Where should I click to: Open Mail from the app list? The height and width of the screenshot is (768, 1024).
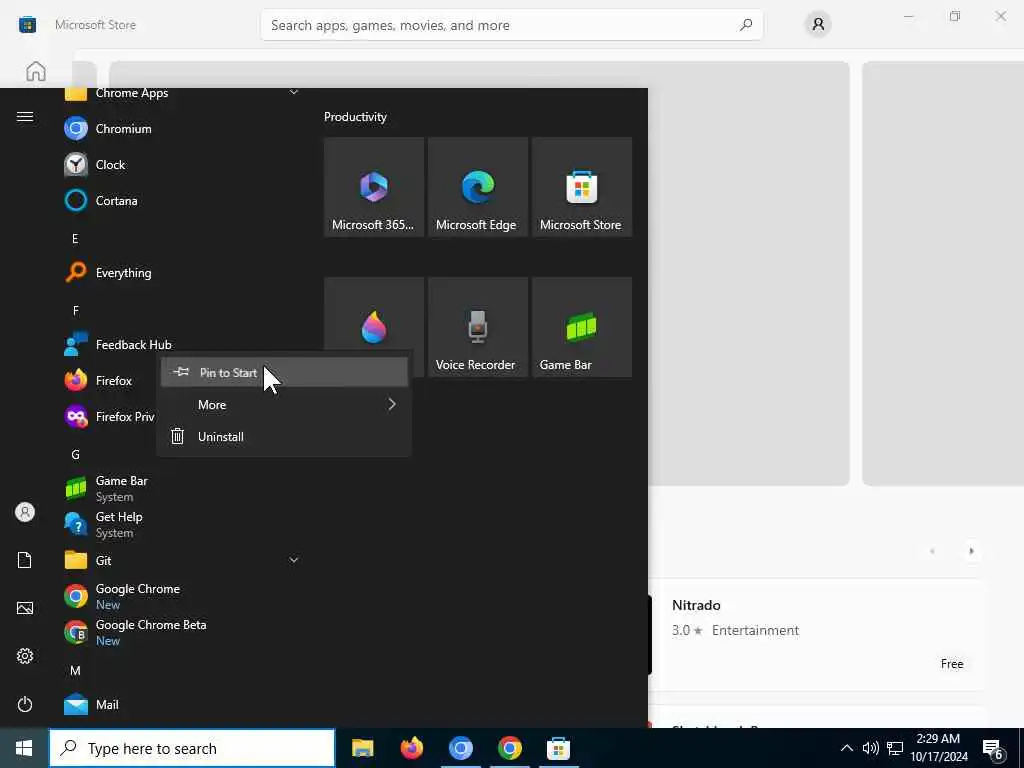(x=182, y=704)
